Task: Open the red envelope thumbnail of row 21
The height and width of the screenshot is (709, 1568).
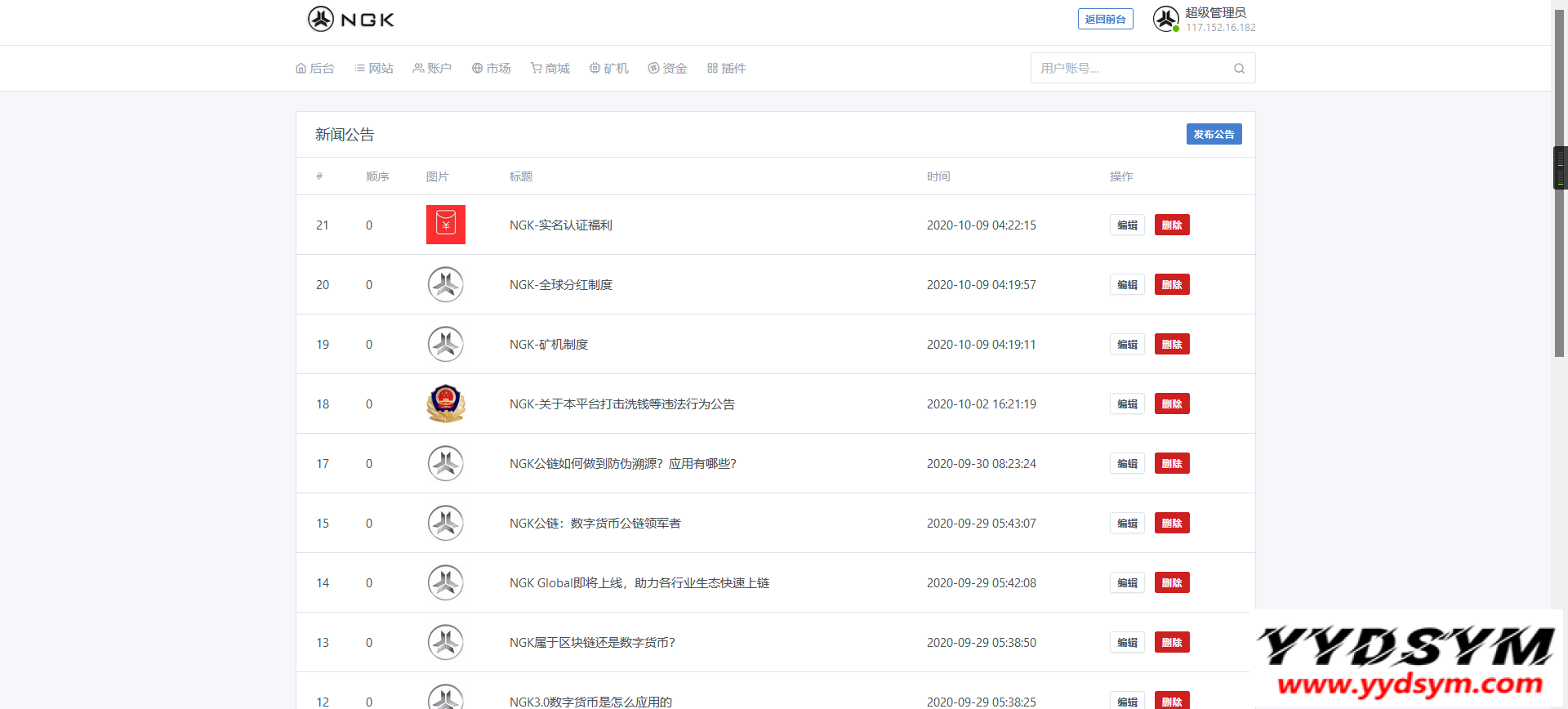Action: pos(446,225)
